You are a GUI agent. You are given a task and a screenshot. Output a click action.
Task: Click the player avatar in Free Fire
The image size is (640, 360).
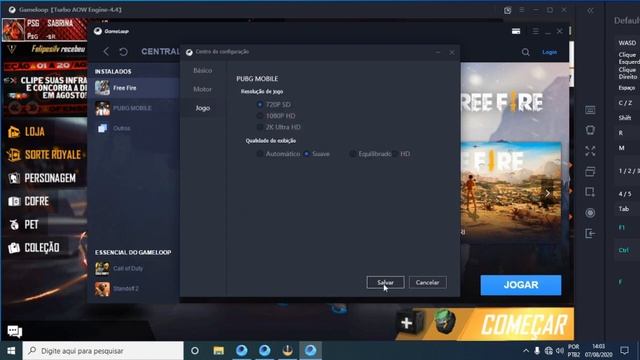pos(13,29)
